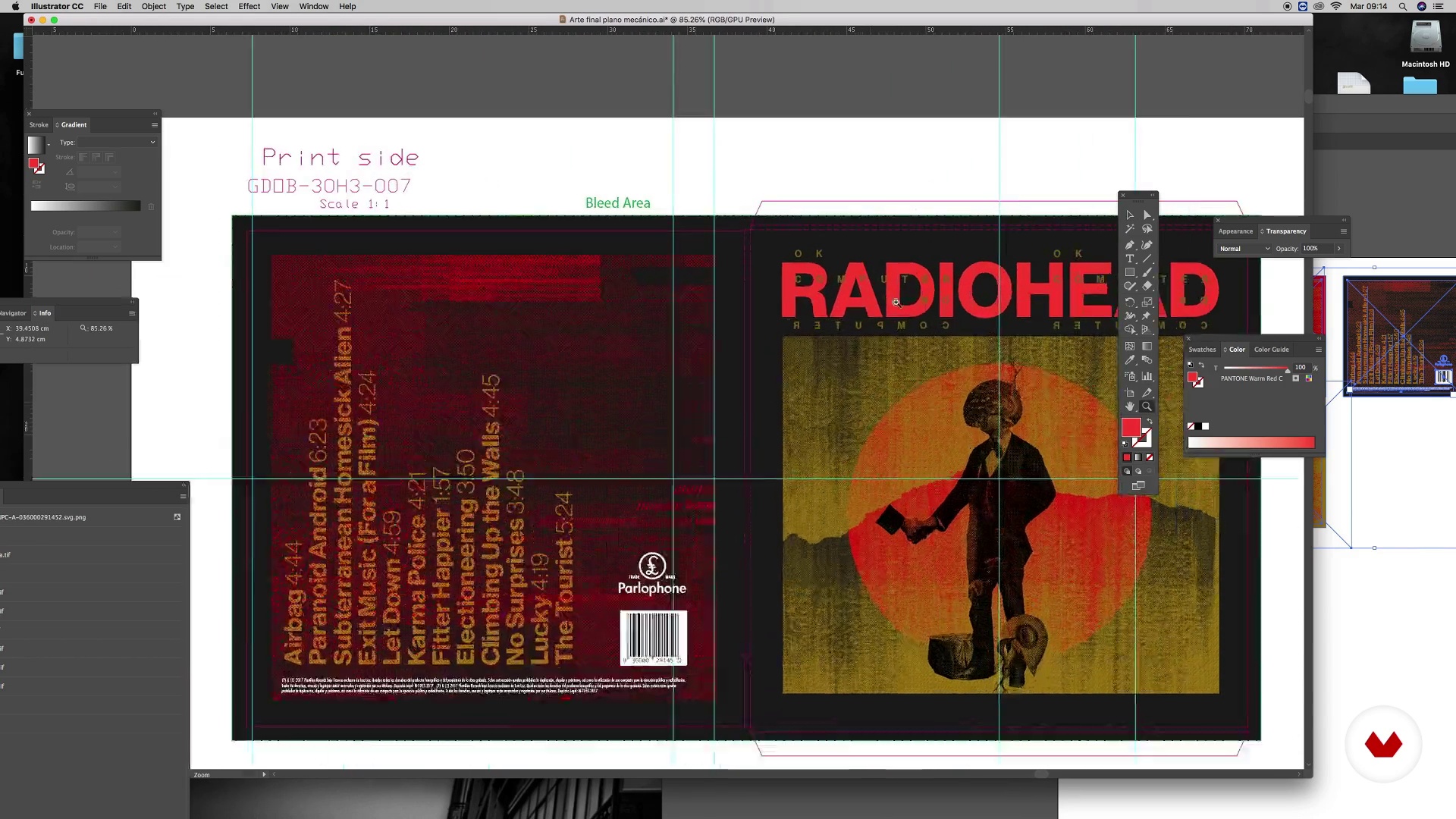Viewport: 1456px width, 819px height.
Task: Select the Direct Selection tool
Action: click(x=1147, y=215)
